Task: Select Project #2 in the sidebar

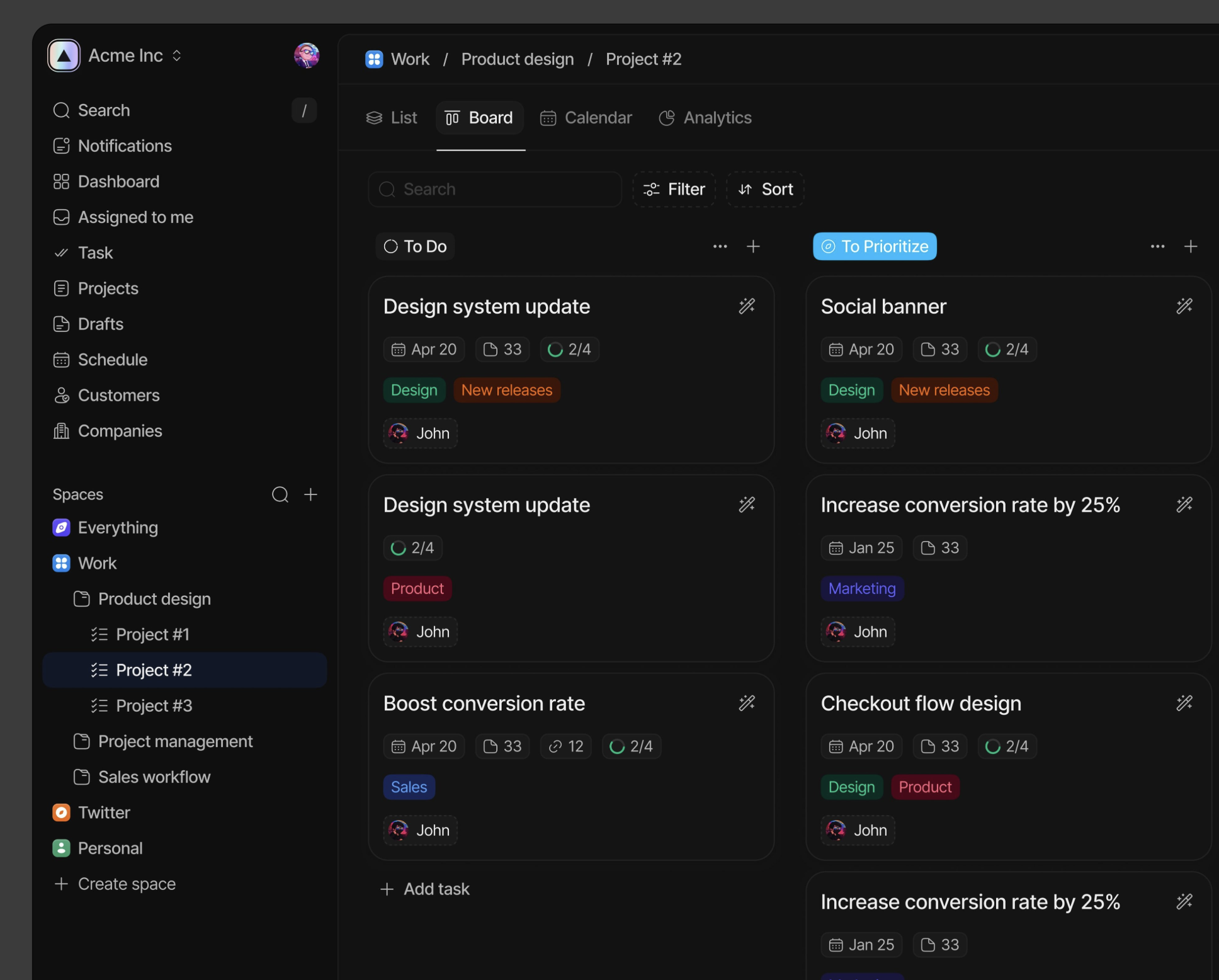Action: point(184,670)
